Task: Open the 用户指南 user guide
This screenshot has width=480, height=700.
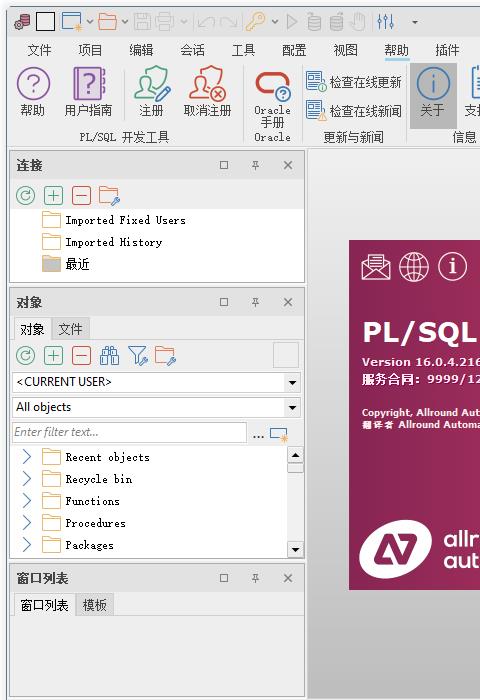Action: pos(88,92)
